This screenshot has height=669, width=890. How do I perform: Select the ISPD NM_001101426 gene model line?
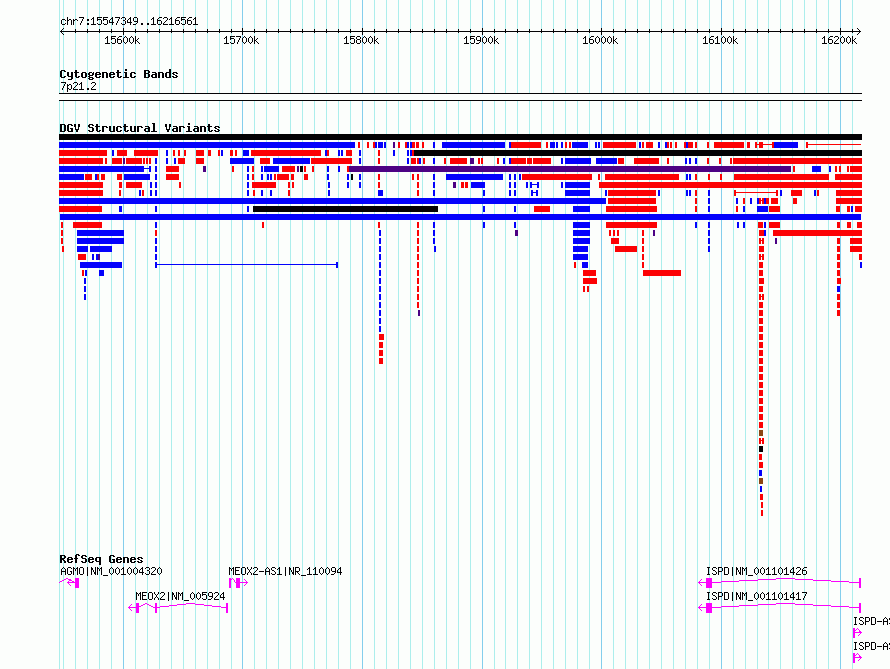pos(779,582)
